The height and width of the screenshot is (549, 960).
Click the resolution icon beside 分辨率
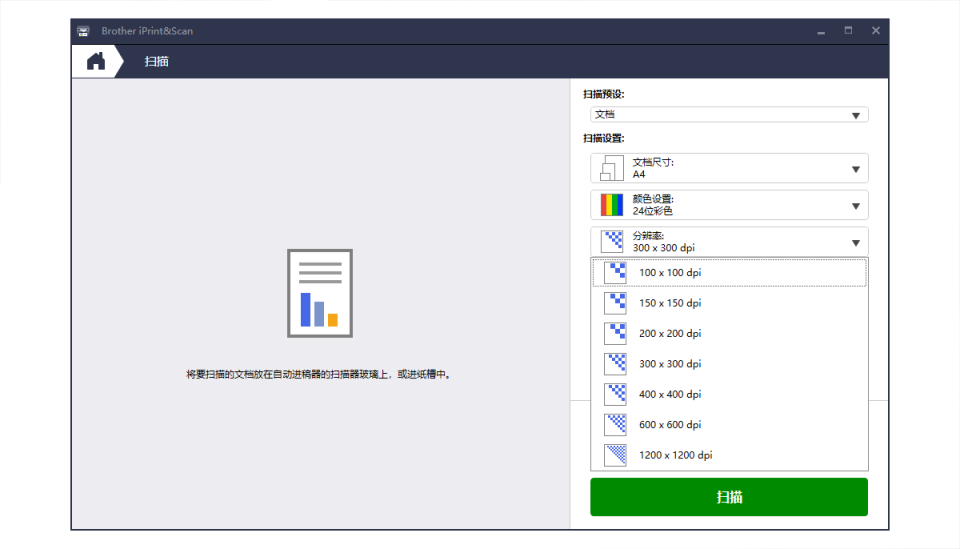click(x=612, y=242)
